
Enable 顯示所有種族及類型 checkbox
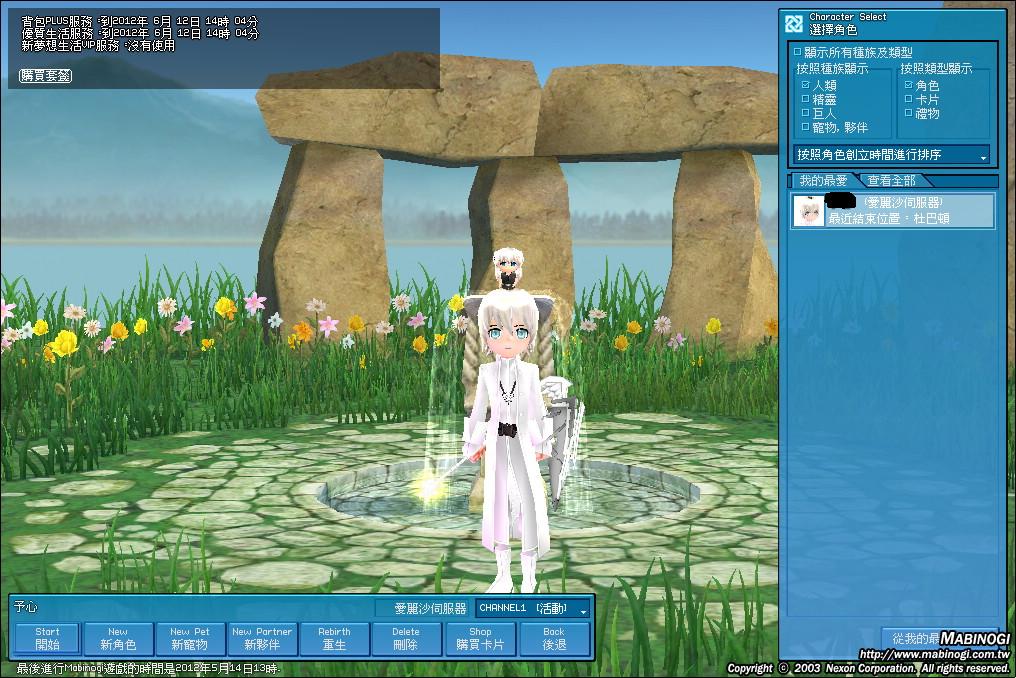798,52
